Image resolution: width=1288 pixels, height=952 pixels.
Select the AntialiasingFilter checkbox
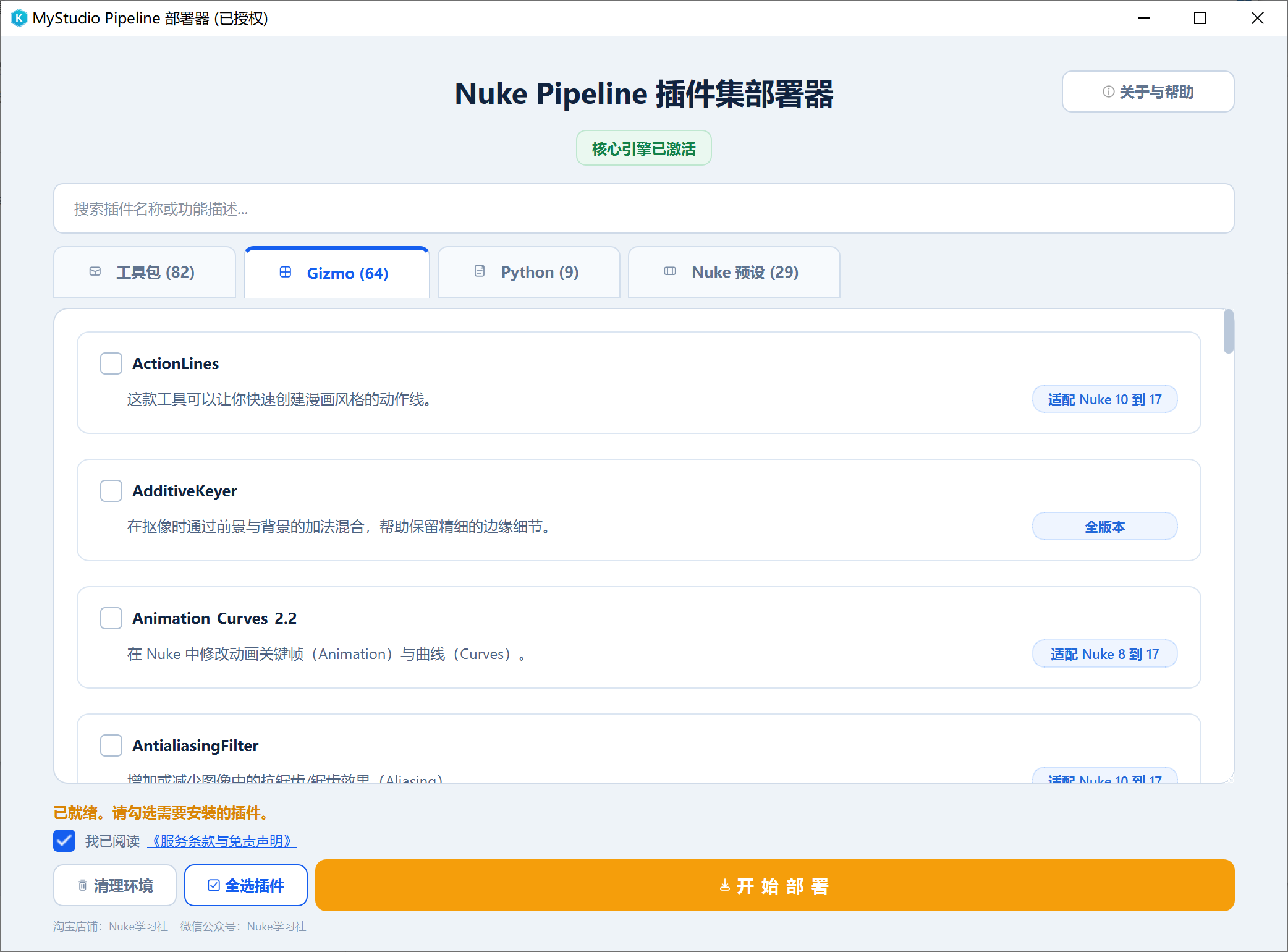(x=111, y=746)
